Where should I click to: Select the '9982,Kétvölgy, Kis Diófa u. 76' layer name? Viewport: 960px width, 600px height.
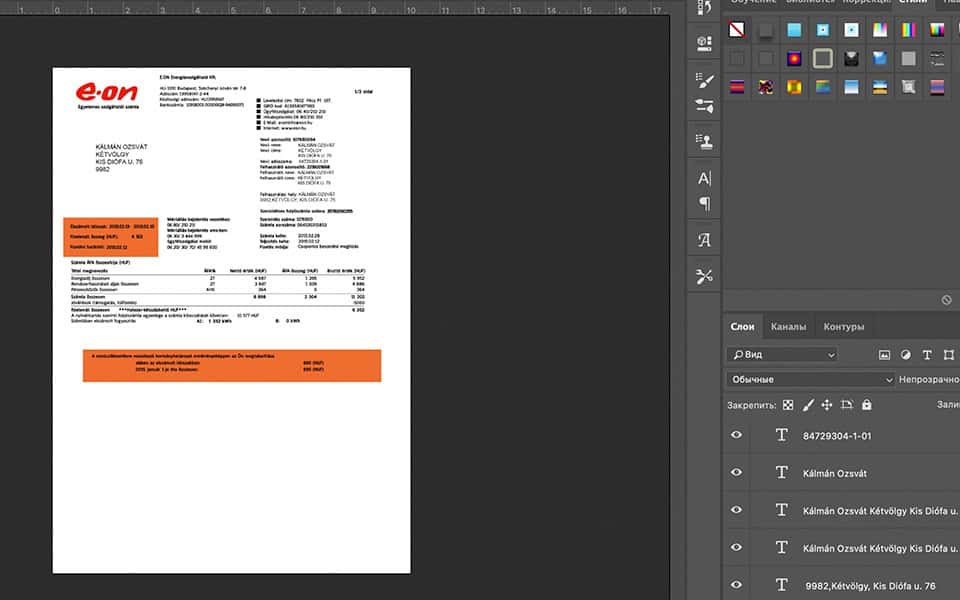coord(870,586)
